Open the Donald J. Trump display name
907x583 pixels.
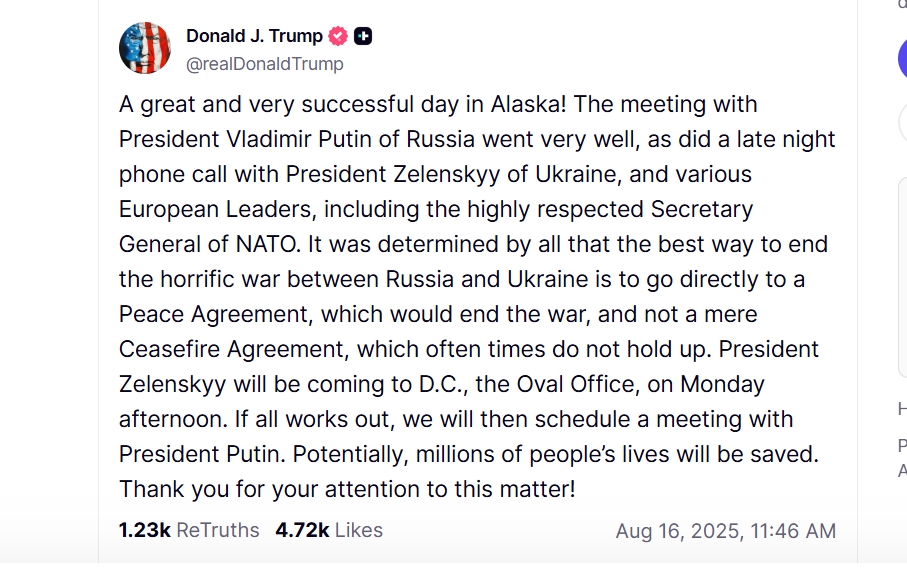[254, 36]
